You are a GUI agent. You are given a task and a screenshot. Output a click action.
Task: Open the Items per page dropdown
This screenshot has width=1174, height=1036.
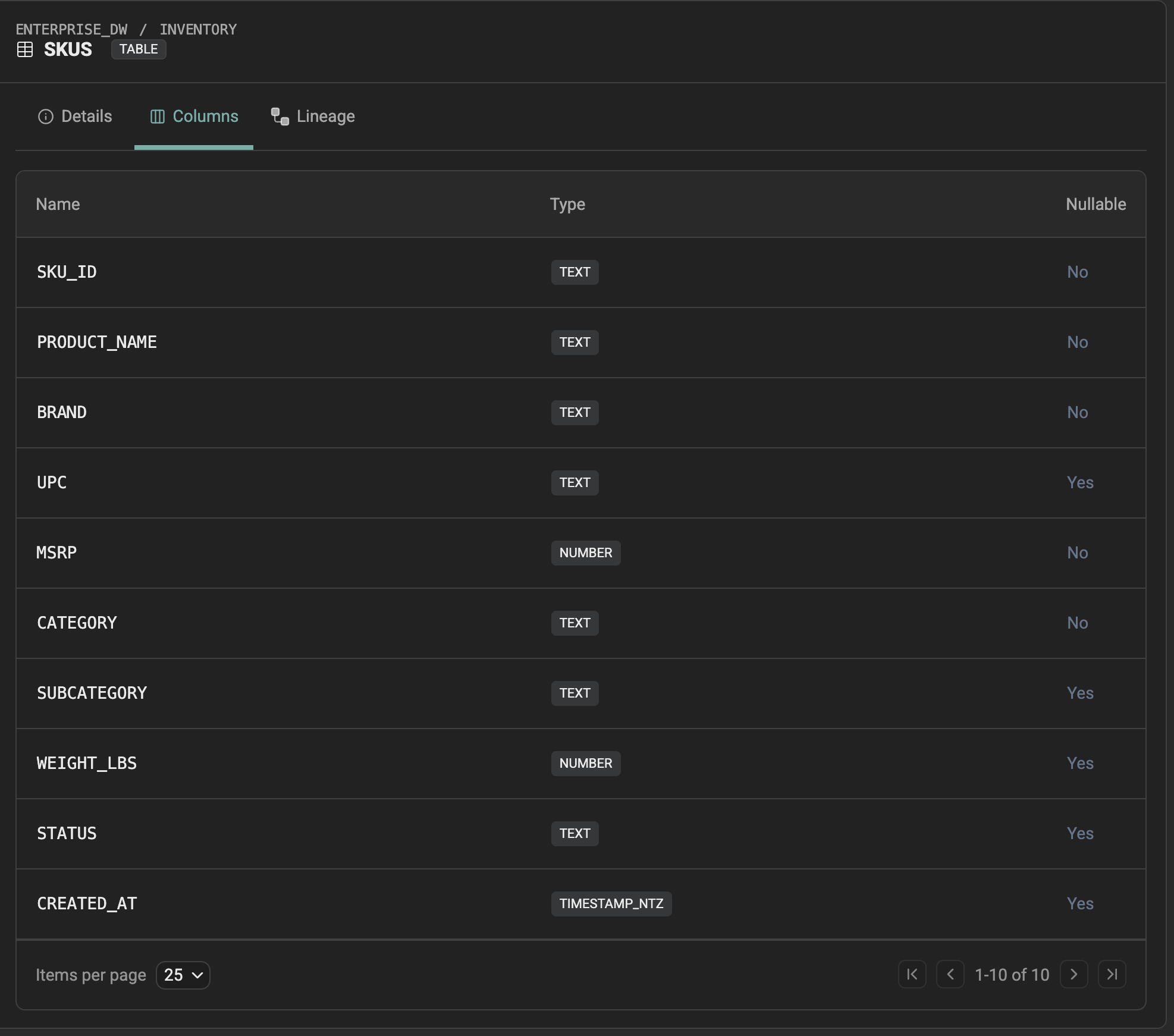183,975
